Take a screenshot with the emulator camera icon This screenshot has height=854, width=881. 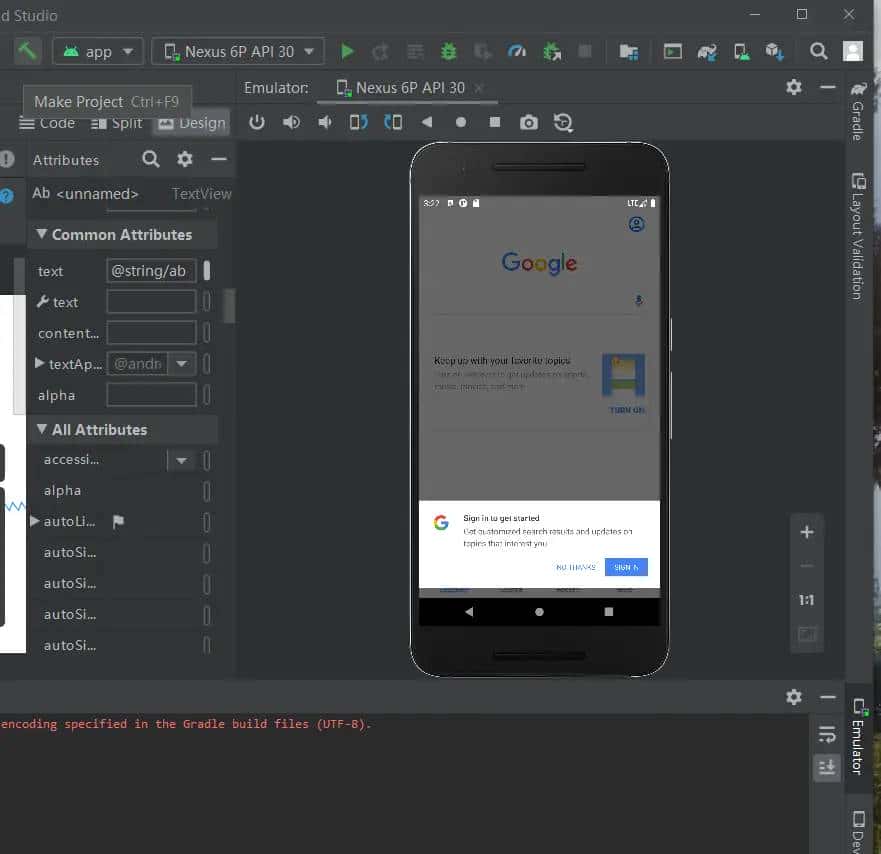(529, 122)
